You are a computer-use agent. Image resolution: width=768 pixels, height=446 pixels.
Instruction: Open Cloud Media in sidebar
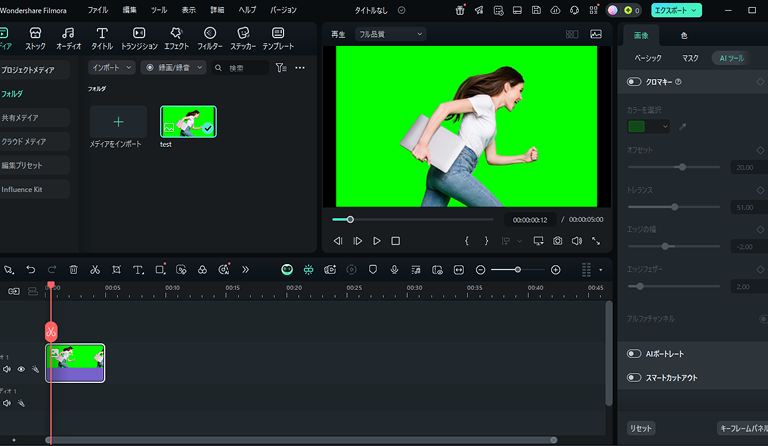coord(34,141)
